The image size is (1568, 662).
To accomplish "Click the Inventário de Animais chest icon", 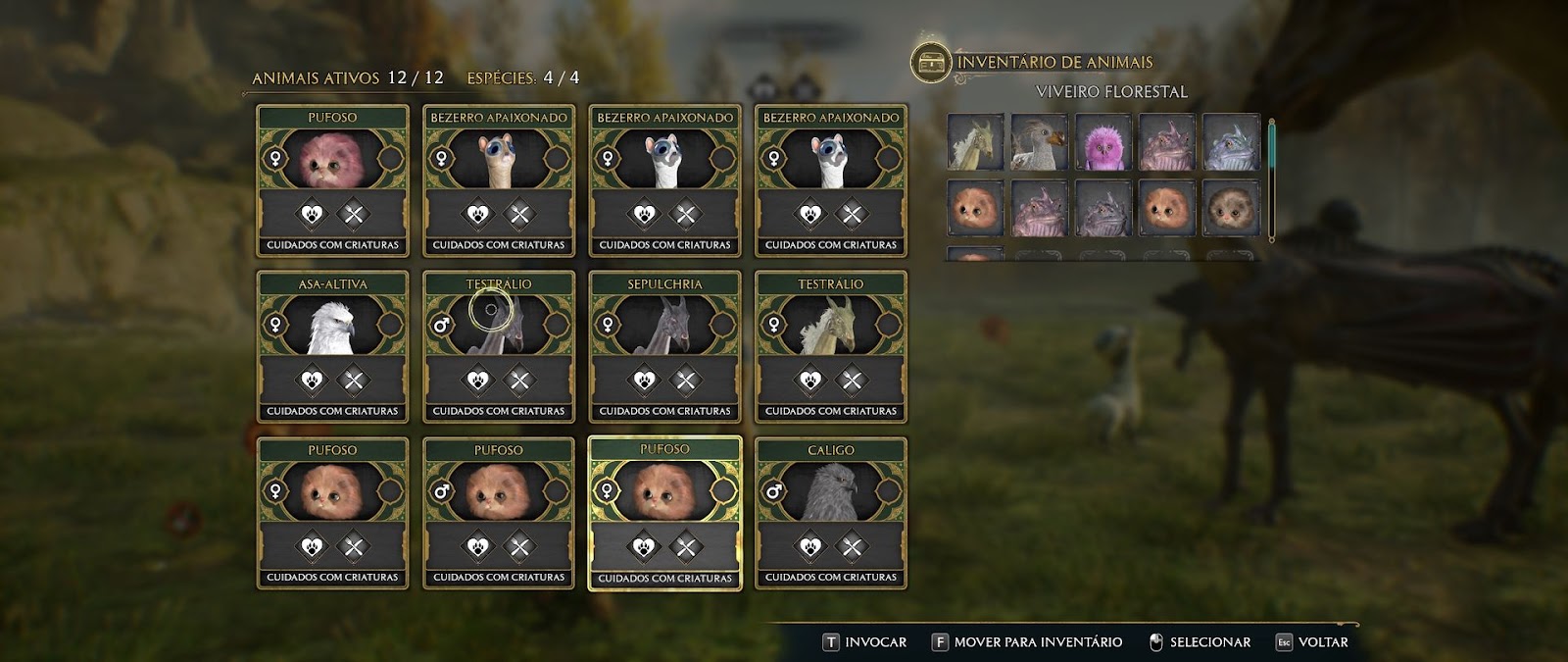I will pyautogui.click(x=930, y=63).
